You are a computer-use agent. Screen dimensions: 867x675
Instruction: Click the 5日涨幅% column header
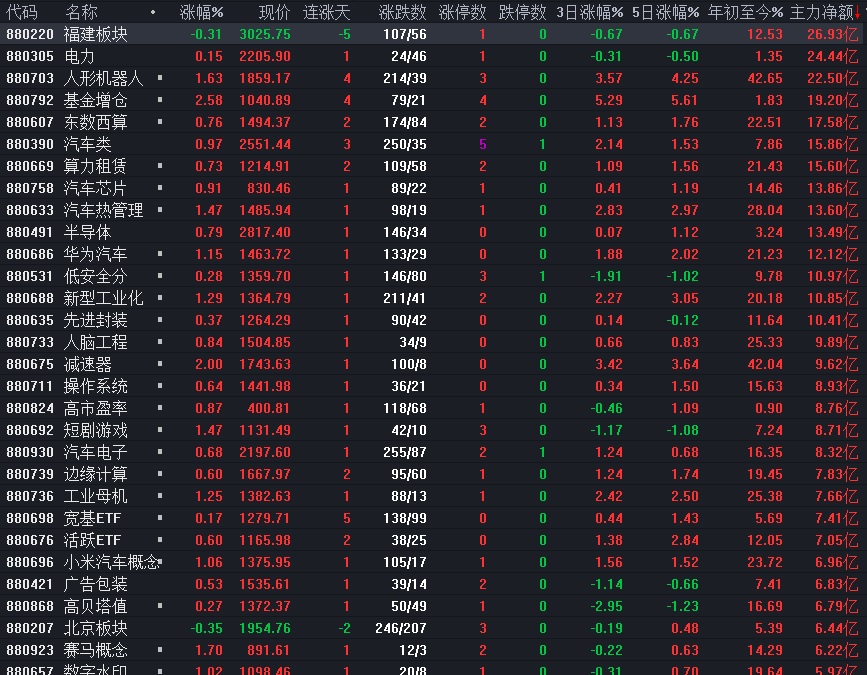[x=665, y=12]
